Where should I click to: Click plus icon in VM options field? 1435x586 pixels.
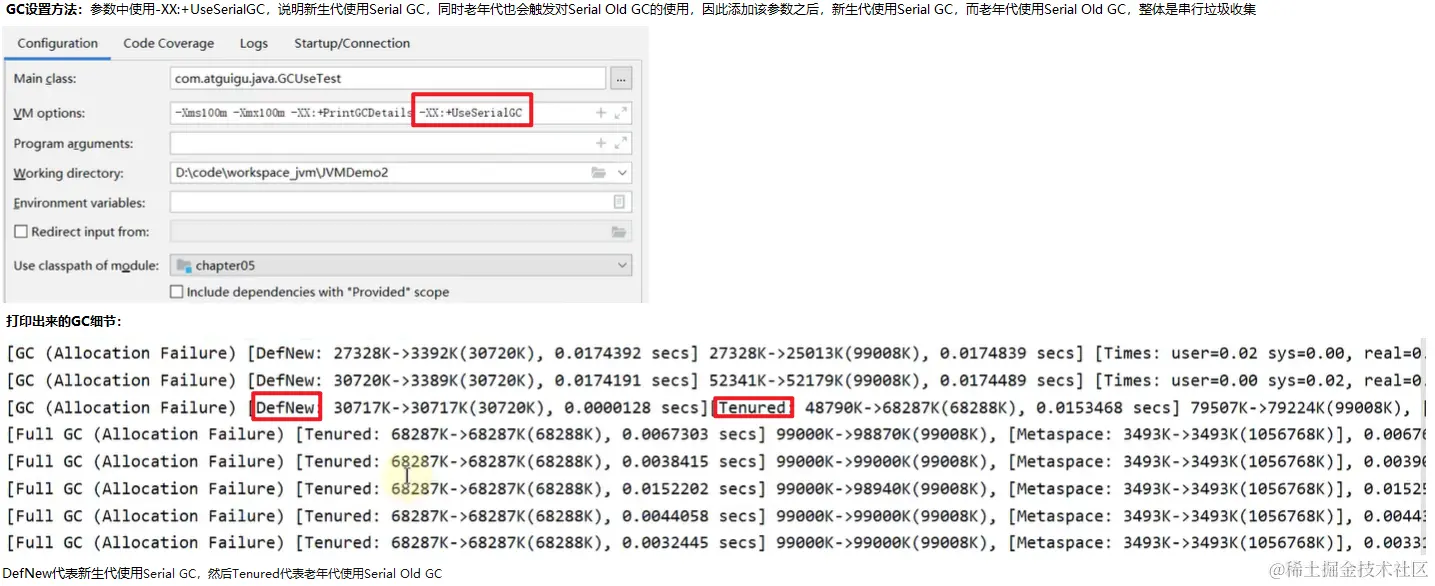click(x=601, y=113)
